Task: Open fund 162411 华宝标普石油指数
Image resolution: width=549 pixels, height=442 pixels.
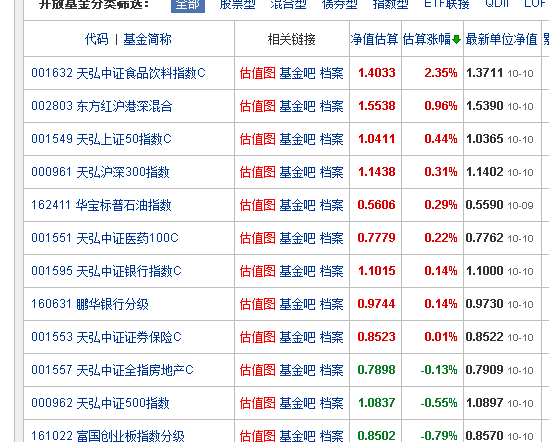Action: (101, 205)
